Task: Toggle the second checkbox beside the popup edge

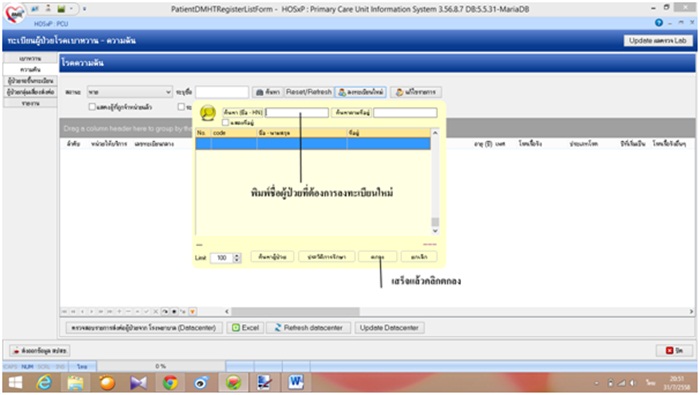Action: click(x=181, y=107)
